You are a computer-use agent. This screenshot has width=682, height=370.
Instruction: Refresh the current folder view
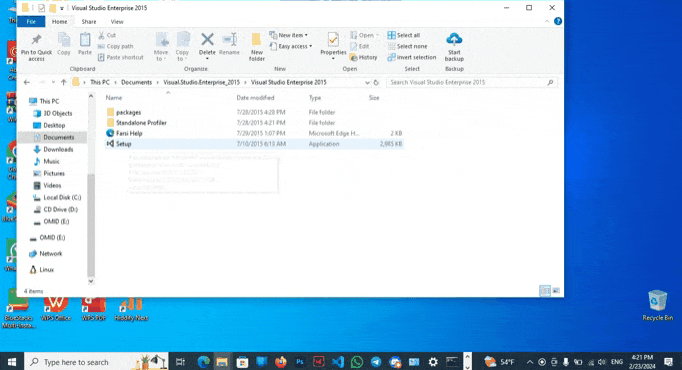coord(376,82)
